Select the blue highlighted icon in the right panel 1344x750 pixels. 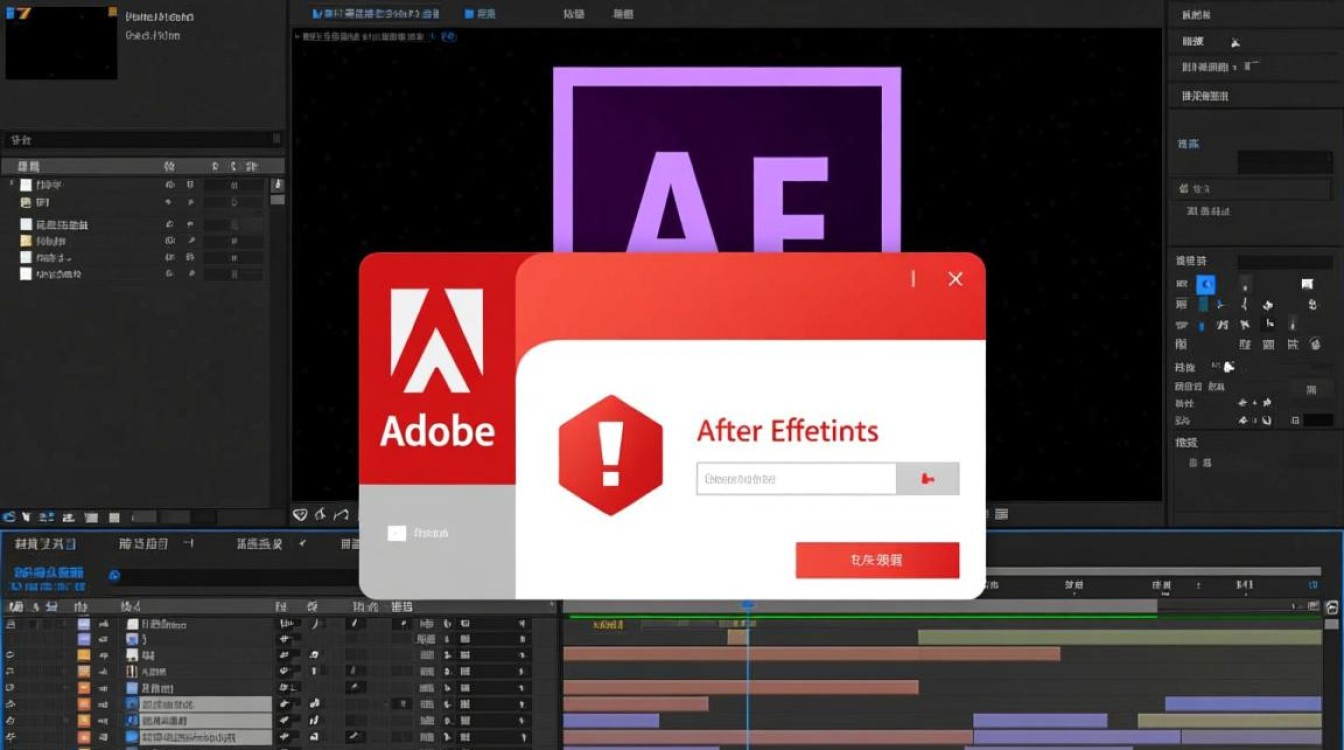tap(1206, 285)
